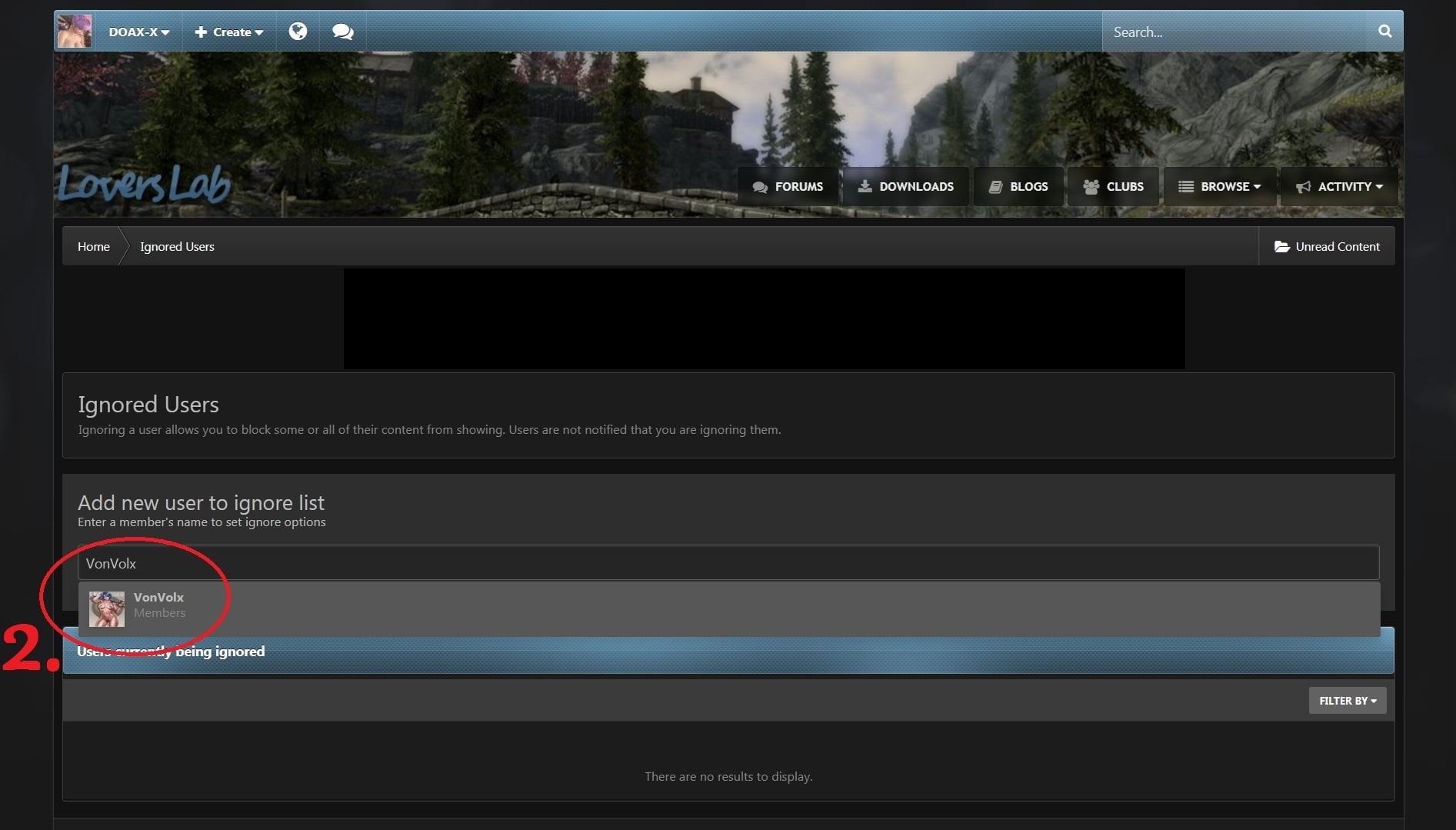Open the Downloads navigation tab

point(906,186)
